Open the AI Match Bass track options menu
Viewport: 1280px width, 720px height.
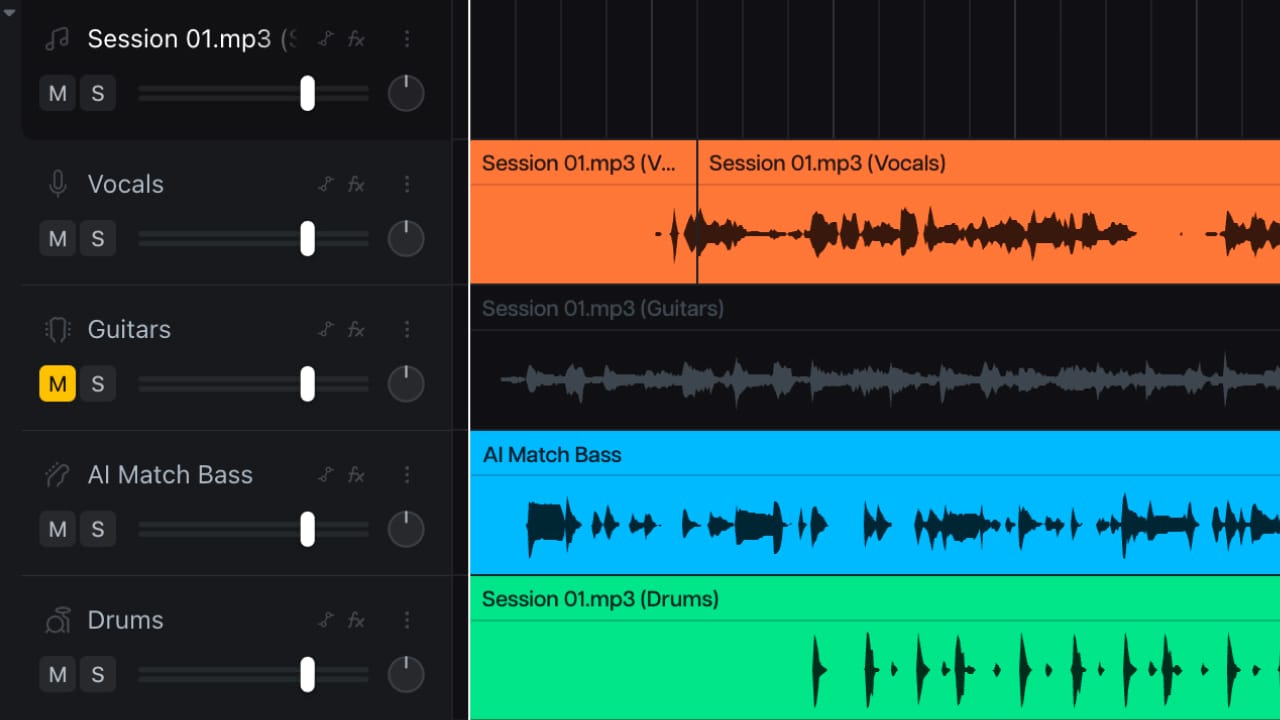click(x=407, y=475)
